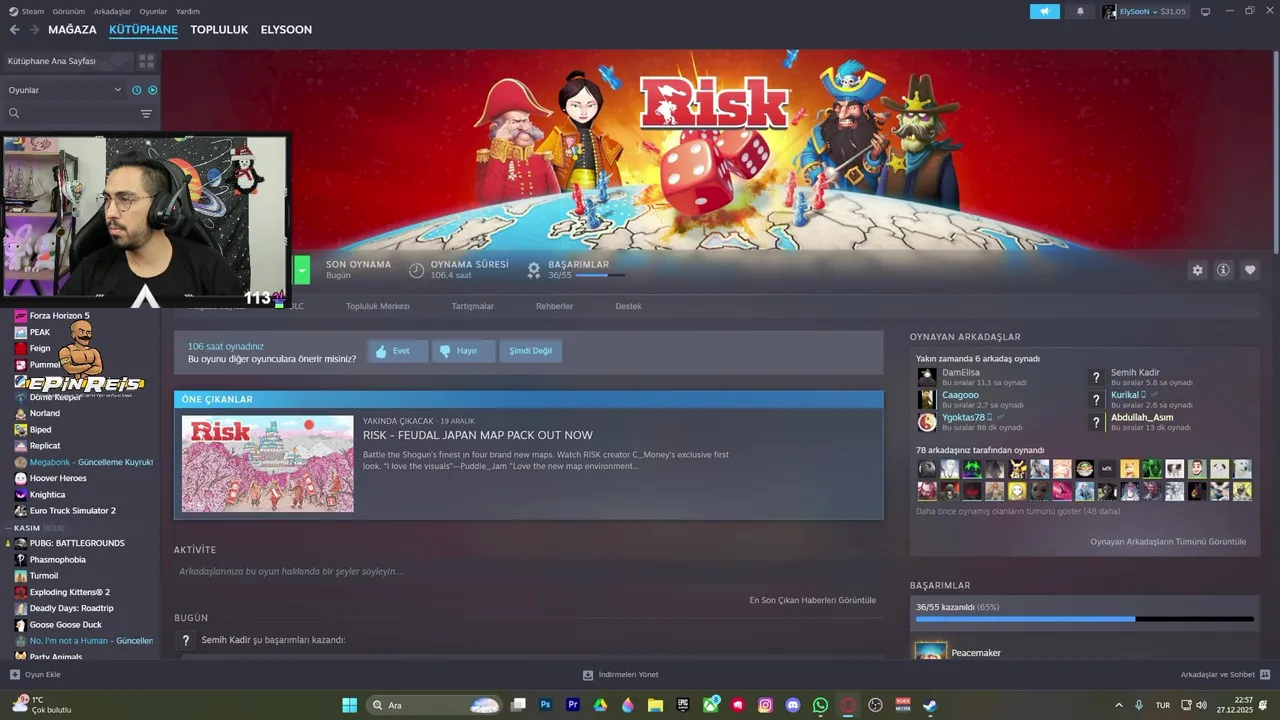The height and width of the screenshot is (720, 1280).
Task: Open Premiere Pro from the taskbar
Action: coord(573,705)
